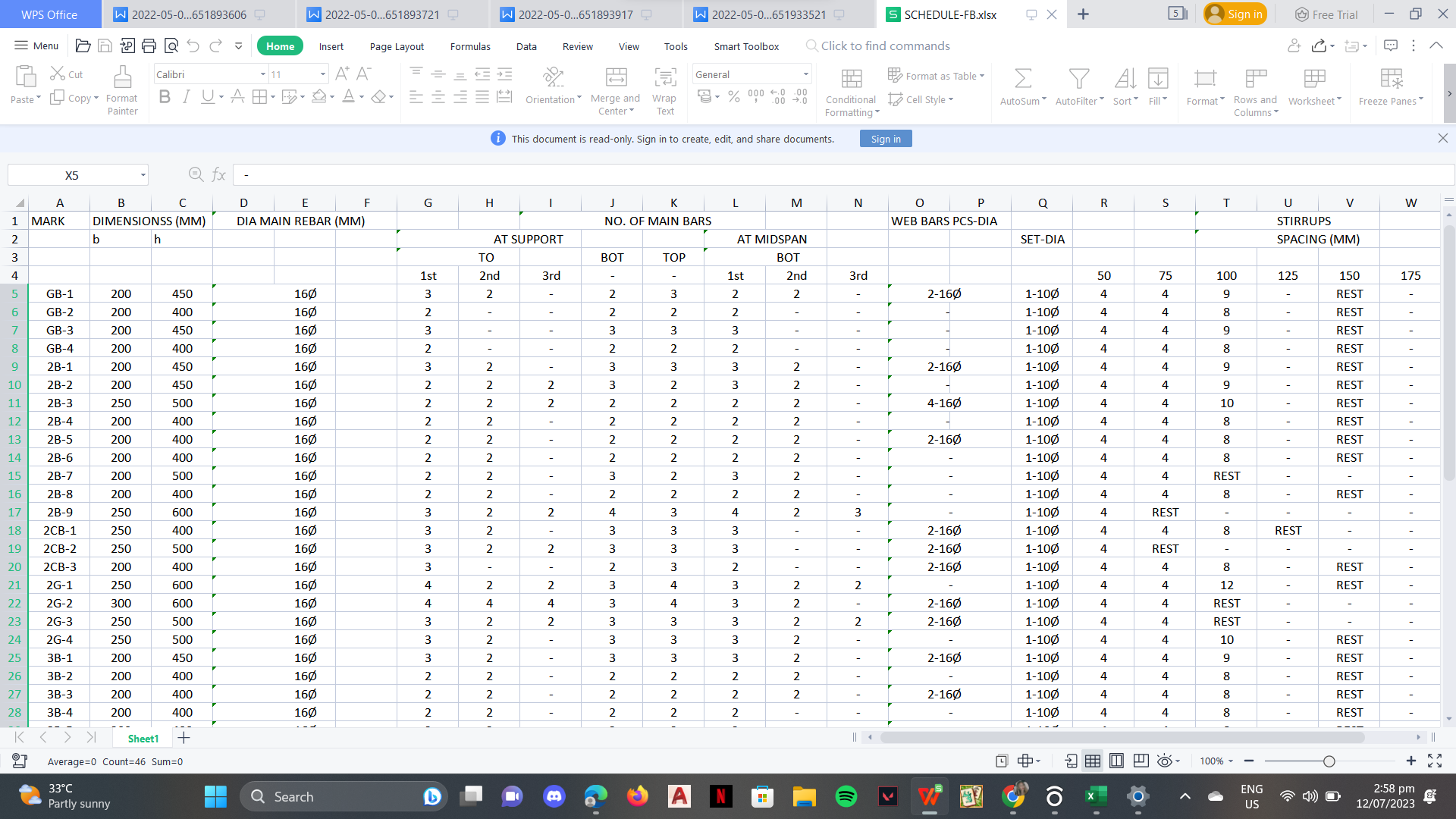Click the Merge and Center icon
This screenshot has width=1456, height=819.
click(x=616, y=77)
